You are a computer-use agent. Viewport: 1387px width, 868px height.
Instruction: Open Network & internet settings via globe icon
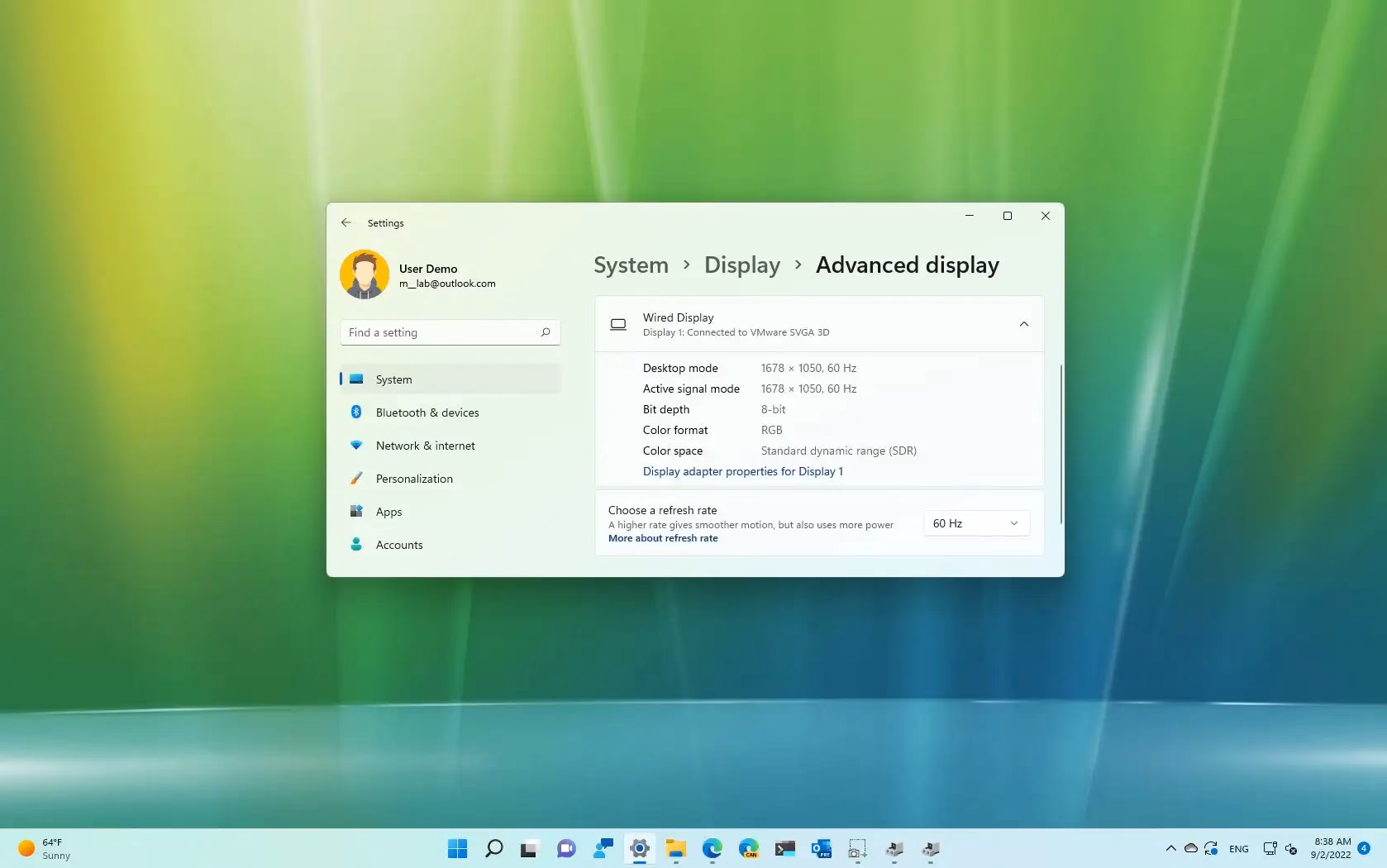[355, 445]
